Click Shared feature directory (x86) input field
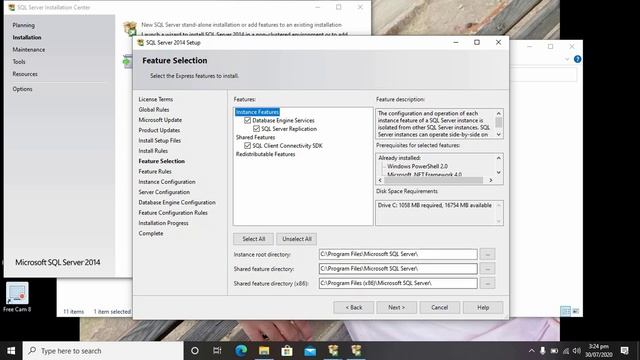 [x=398, y=283]
